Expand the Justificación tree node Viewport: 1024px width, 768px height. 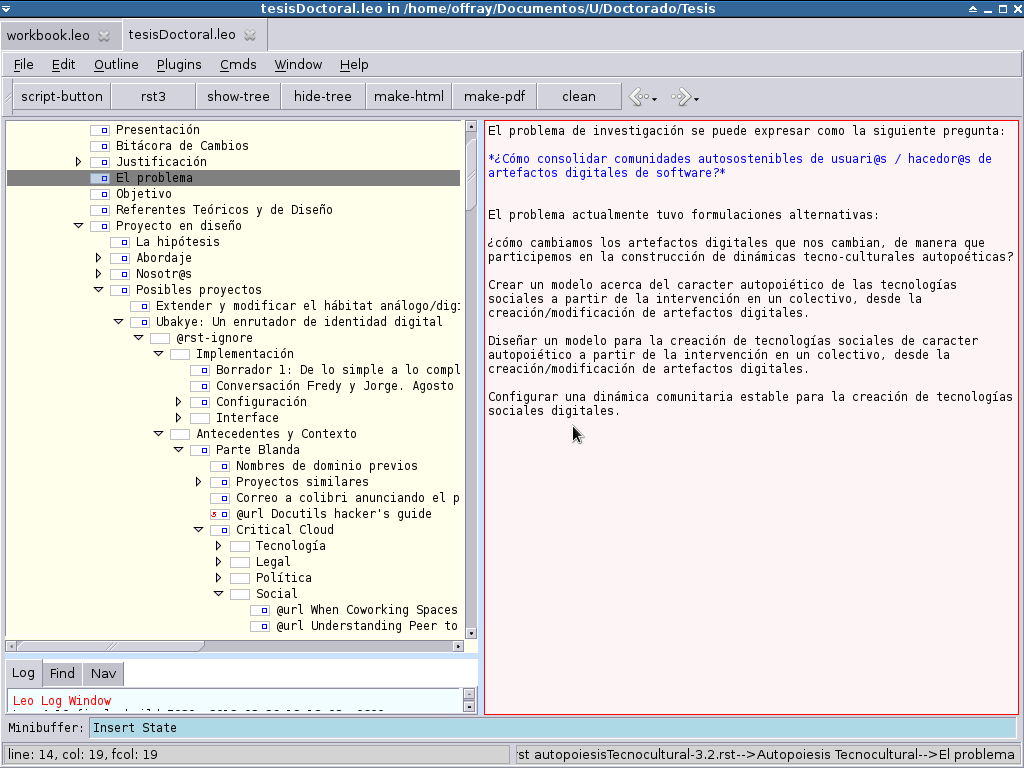[78, 161]
